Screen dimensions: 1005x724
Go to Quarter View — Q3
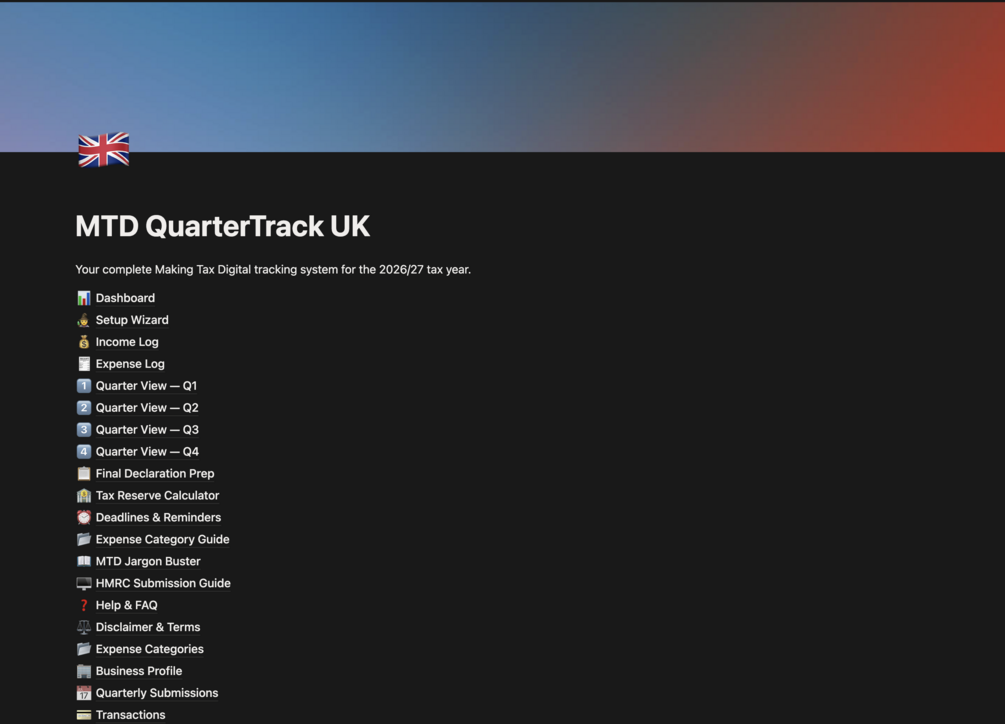click(147, 430)
